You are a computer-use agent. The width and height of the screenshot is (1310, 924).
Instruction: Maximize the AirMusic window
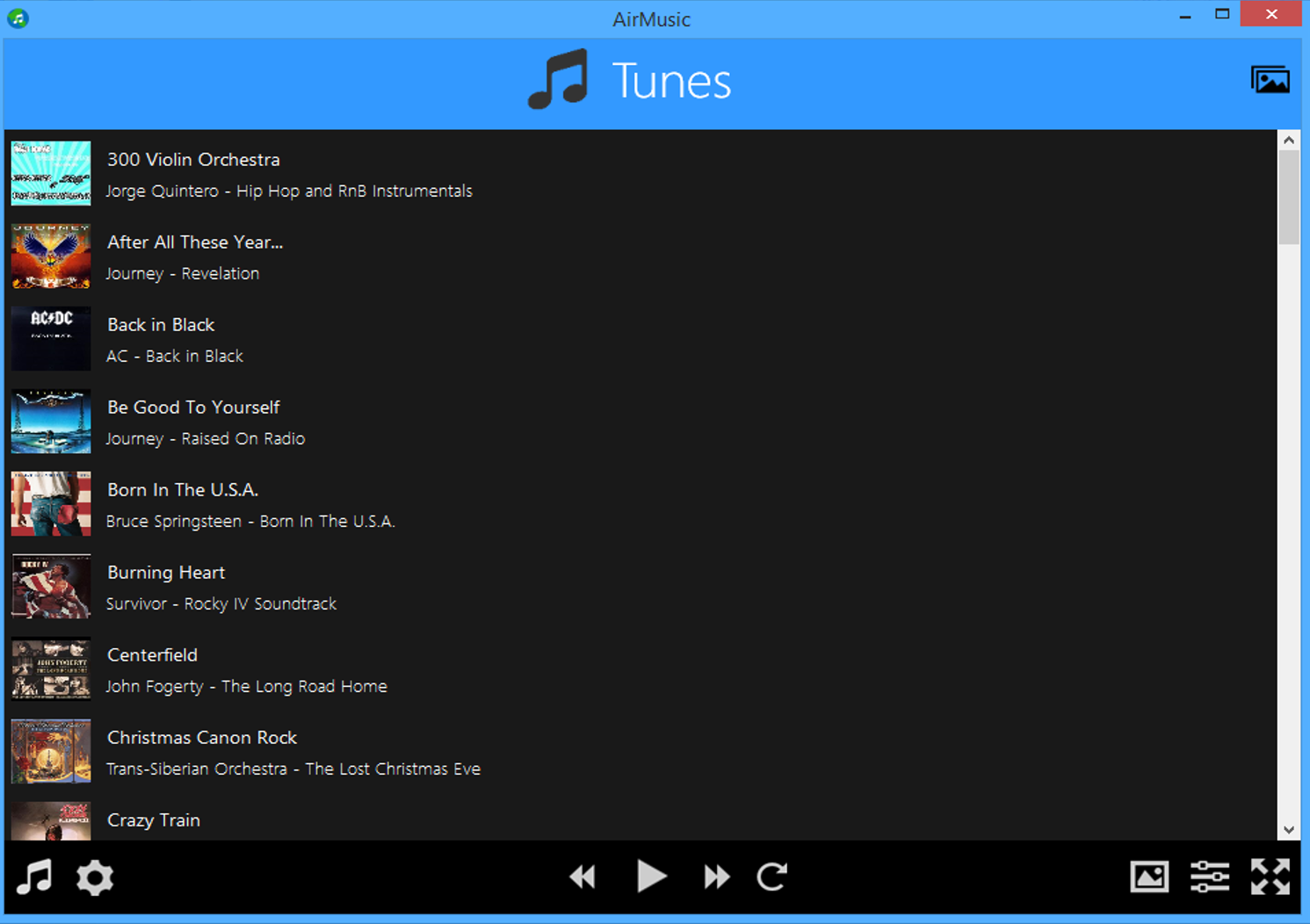point(1222,14)
